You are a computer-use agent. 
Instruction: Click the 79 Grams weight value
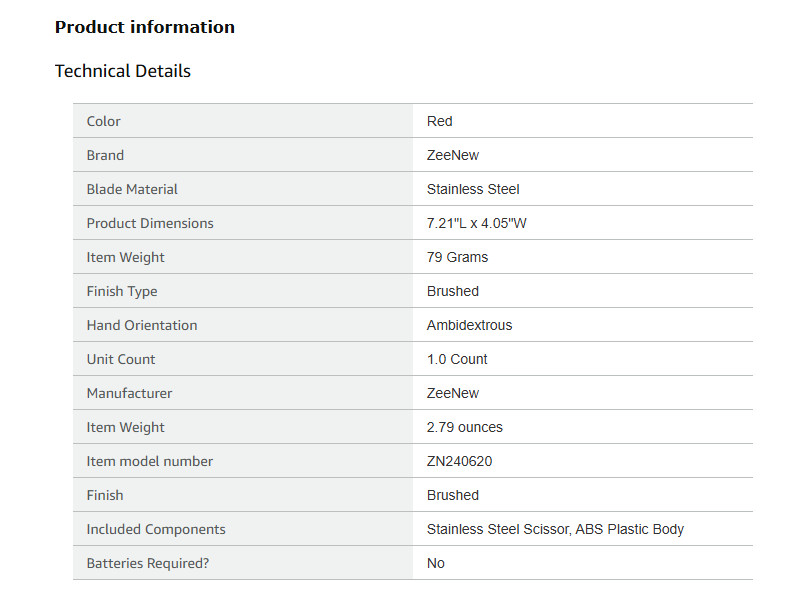[457, 257]
